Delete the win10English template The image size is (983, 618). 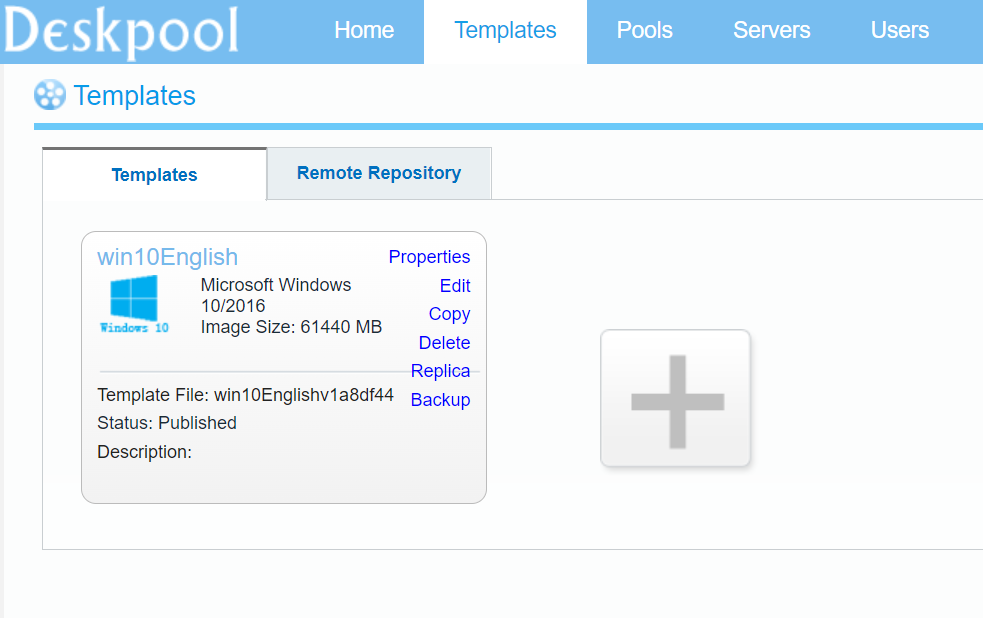coord(444,343)
